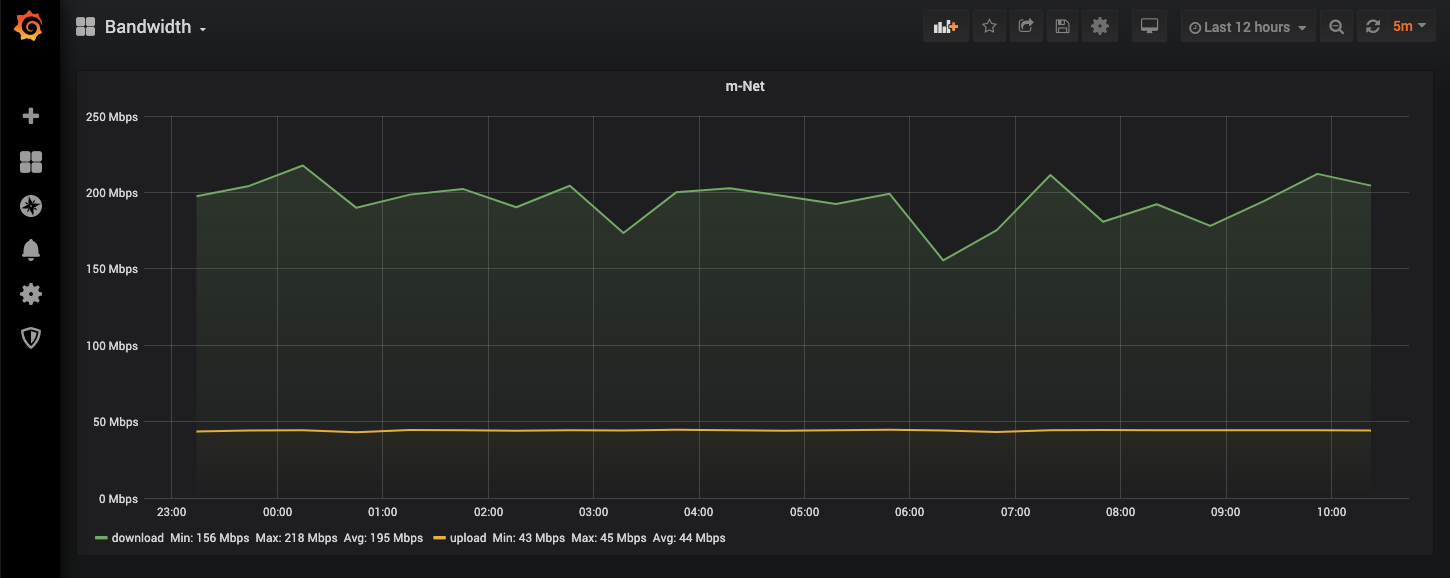Open the Dashboards grid icon in sidebar
The image size is (1450, 578).
pos(31,162)
